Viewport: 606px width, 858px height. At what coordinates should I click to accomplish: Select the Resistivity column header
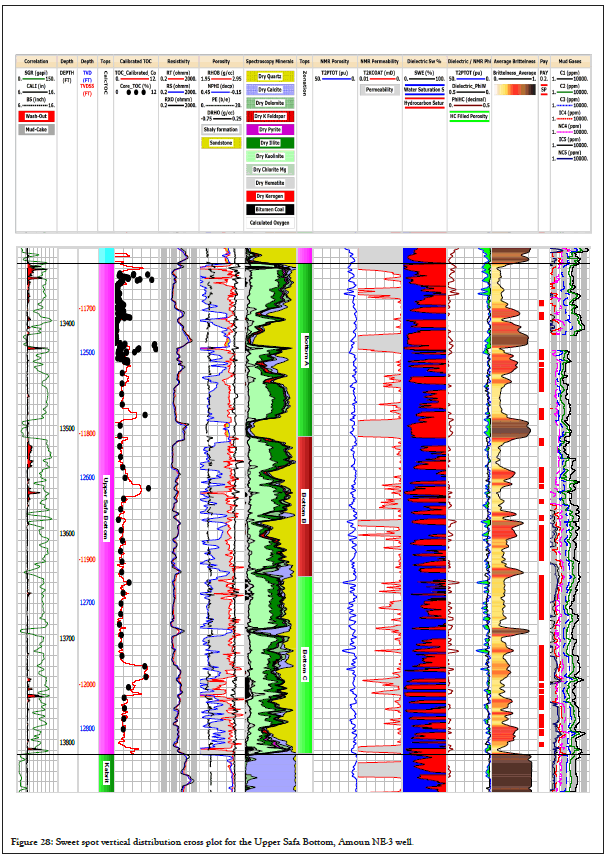pyautogui.click(x=178, y=62)
